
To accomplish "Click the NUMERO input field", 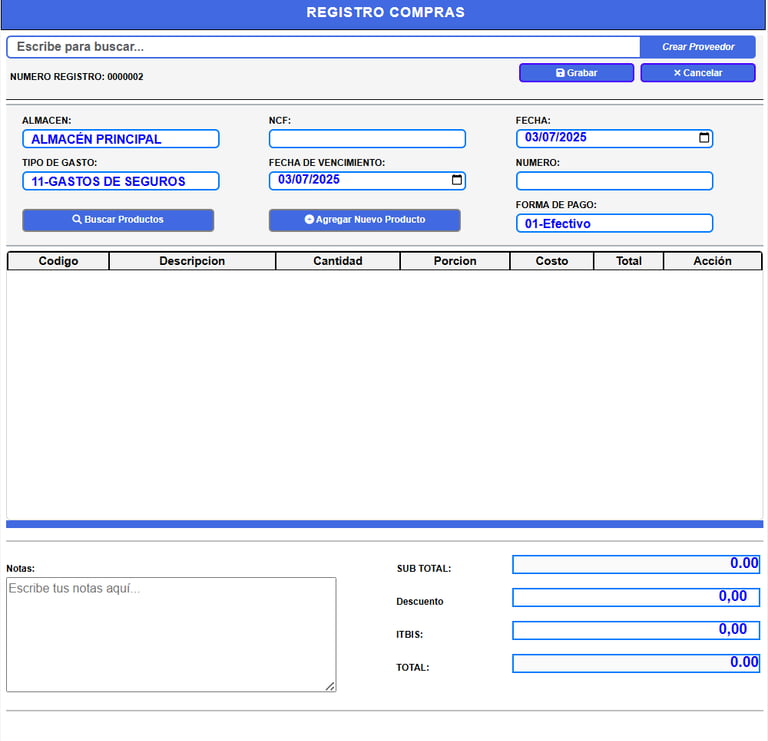I will point(614,181).
